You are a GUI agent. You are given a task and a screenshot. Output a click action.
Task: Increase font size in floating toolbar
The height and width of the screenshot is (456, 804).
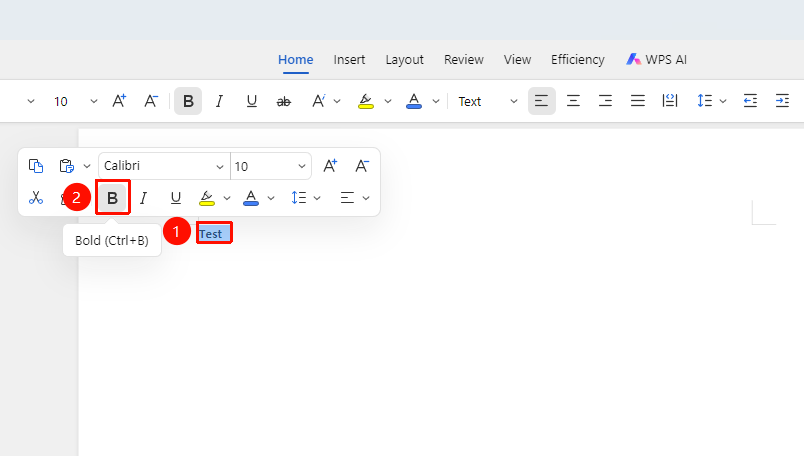click(330, 166)
